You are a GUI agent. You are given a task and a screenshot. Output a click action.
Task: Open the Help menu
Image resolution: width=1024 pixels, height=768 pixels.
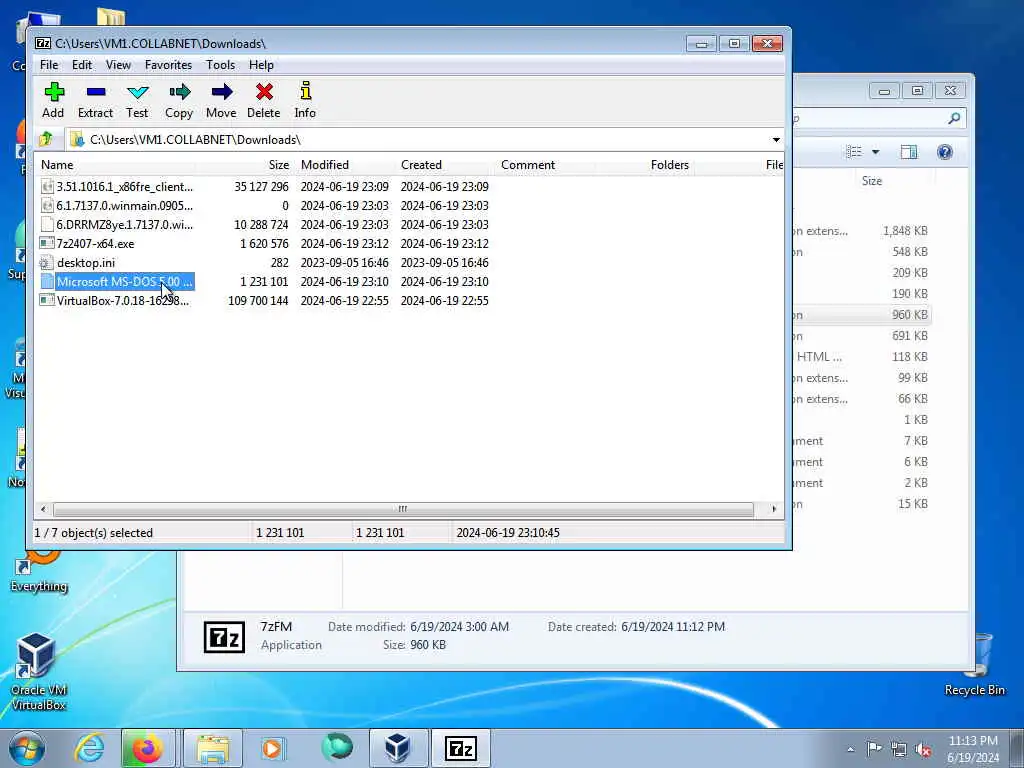[261, 65]
